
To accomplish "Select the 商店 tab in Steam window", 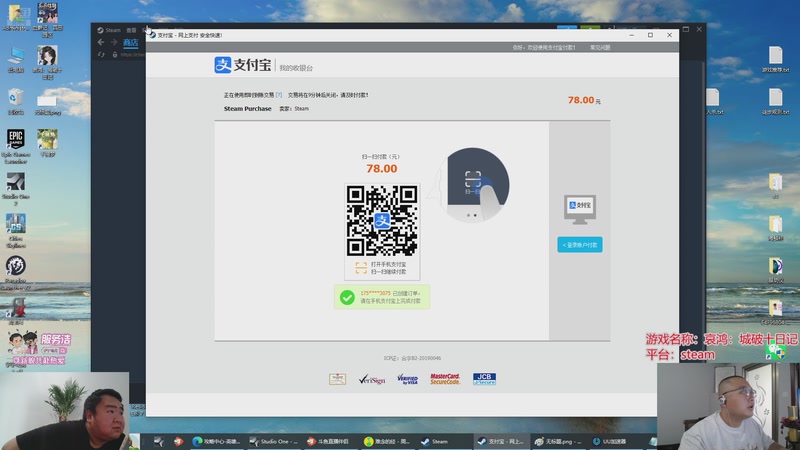I will (x=131, y=42).
